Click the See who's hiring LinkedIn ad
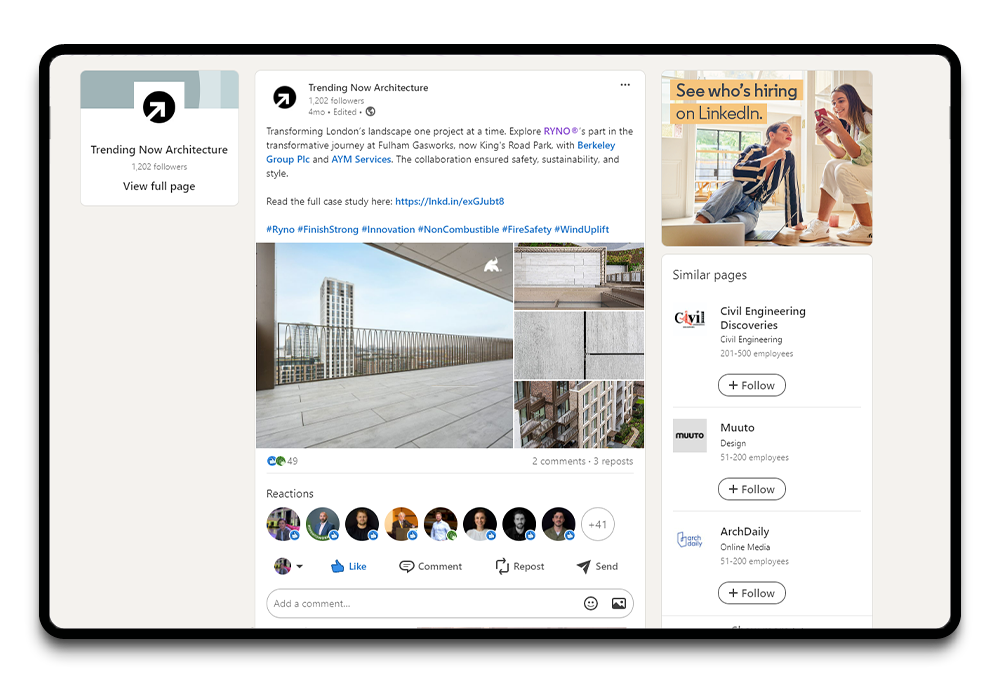 coord(767,158)
